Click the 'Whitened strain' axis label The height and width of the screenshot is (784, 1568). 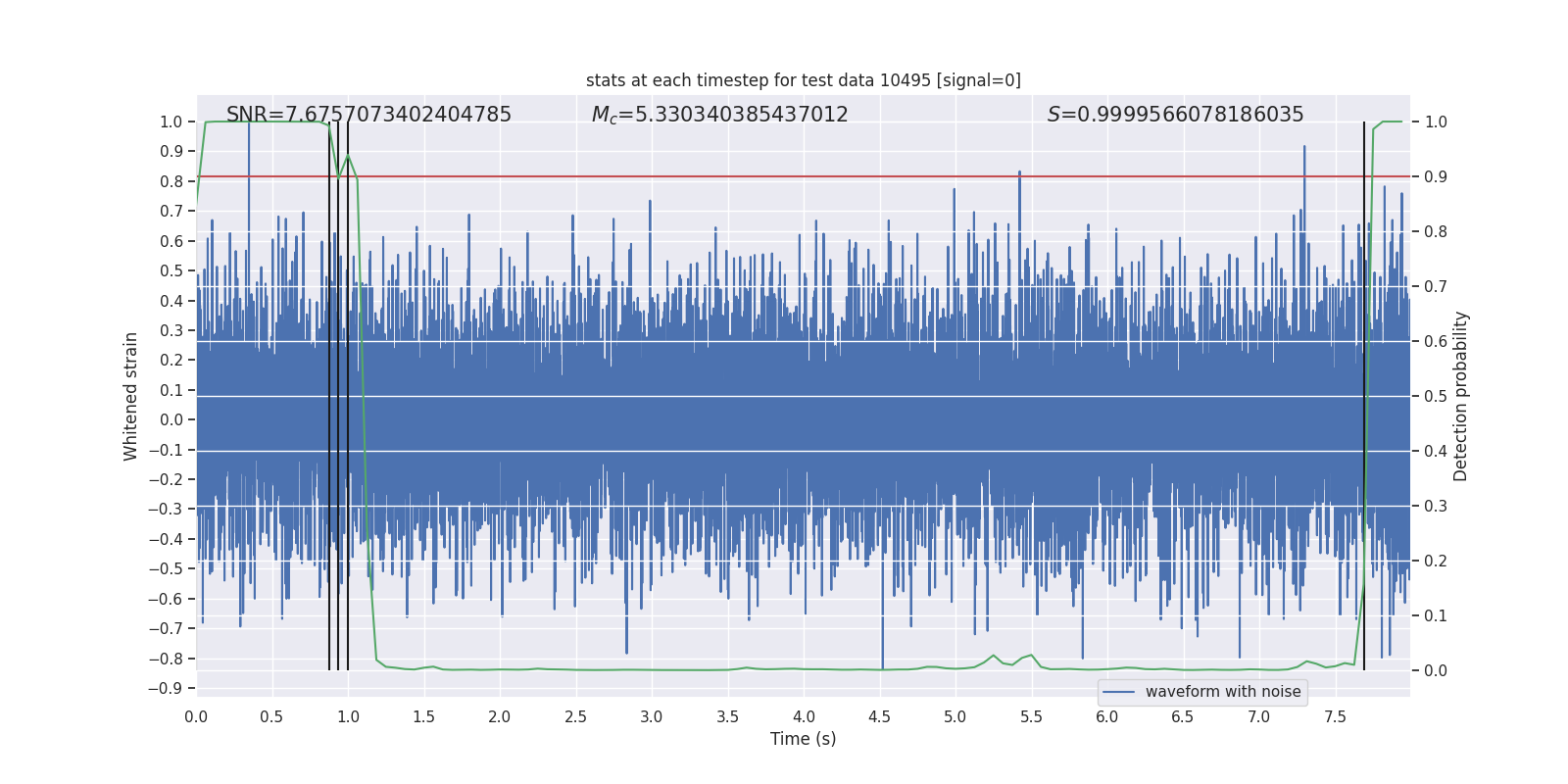[131, 396]
